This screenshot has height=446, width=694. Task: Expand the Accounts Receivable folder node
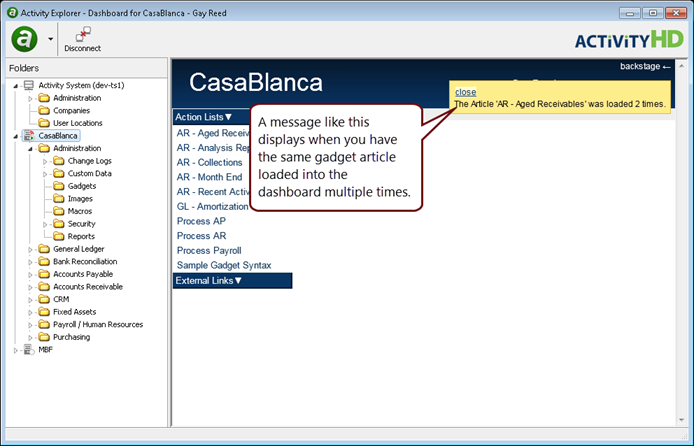pyautogui.click(x=31, y=287)
